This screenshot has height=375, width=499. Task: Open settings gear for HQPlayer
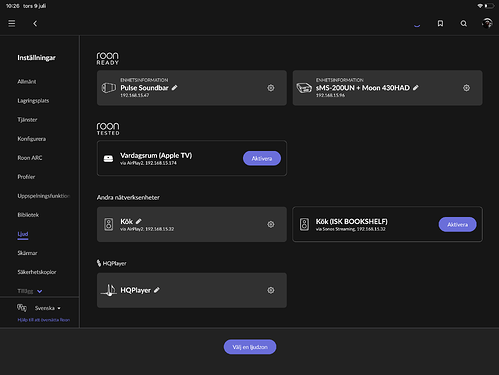(271, 290)
